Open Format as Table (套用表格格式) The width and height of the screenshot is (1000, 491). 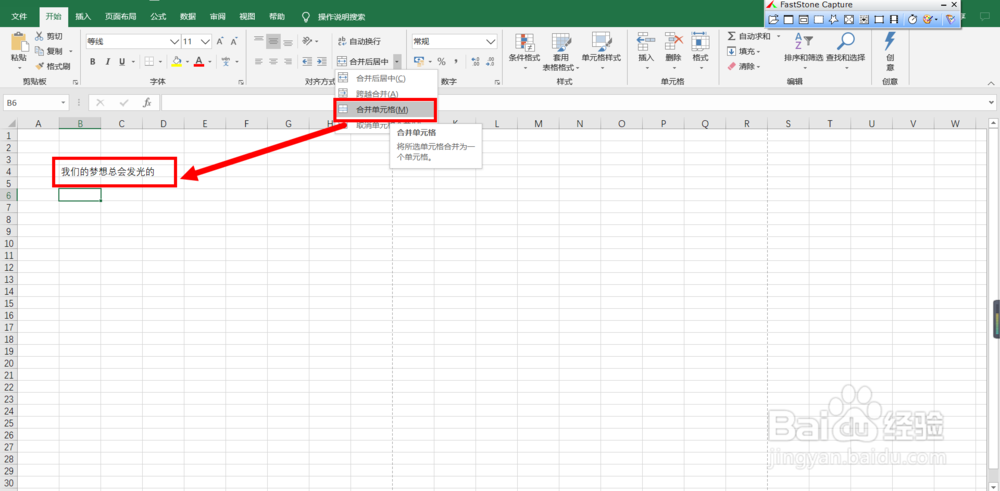point(561,52)
